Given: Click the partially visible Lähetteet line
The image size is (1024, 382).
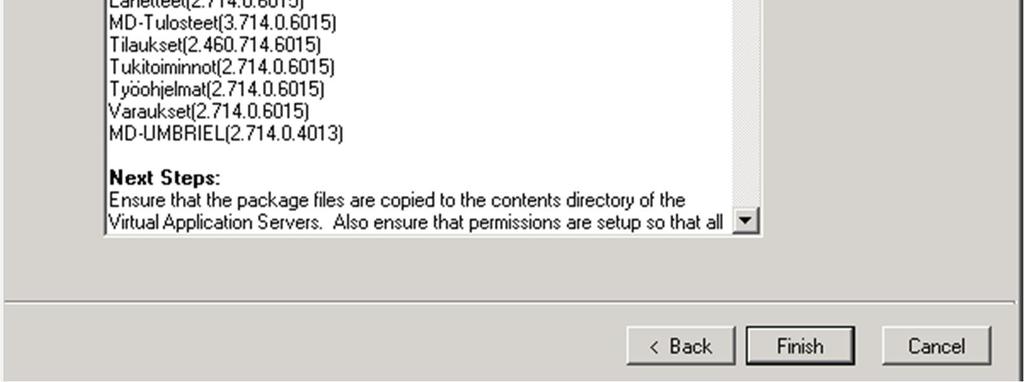Looking at the screenshot, I should click(x=206, y=3).
